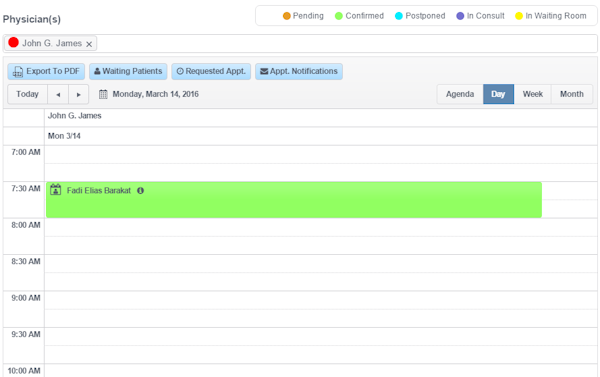The image size is (600, 377).
Task: Switch to Agenda view
Action: (460, 94)
